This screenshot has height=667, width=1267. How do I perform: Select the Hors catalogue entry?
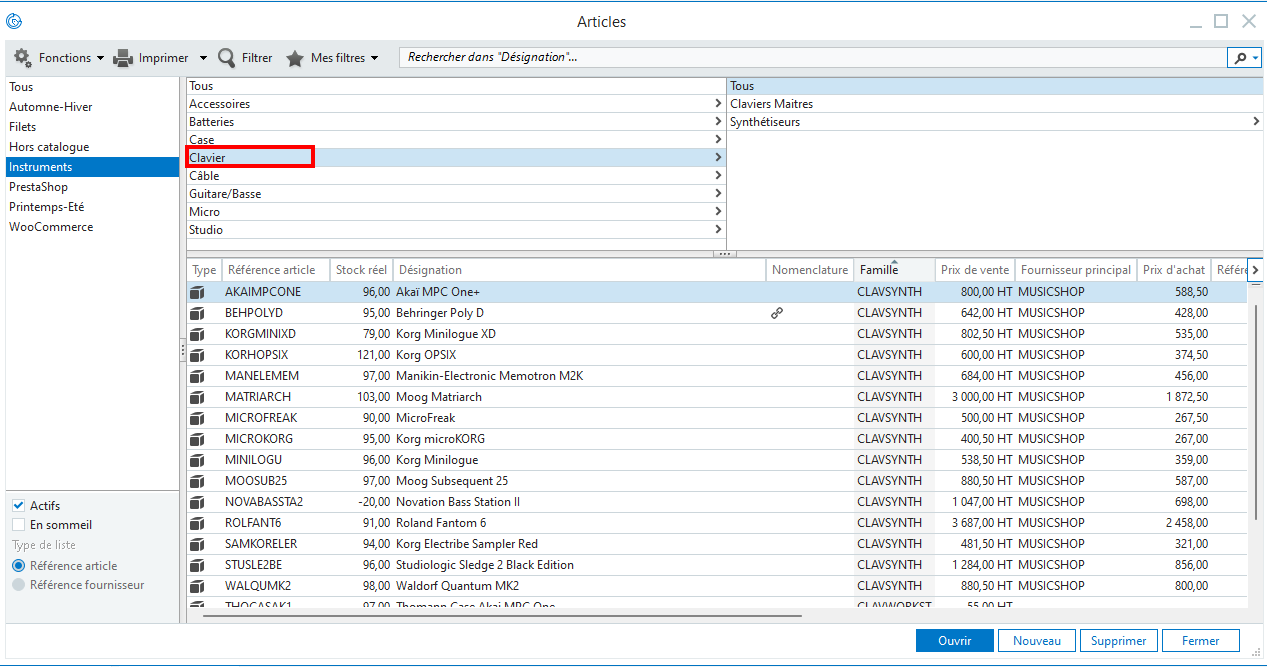(92, 147)
